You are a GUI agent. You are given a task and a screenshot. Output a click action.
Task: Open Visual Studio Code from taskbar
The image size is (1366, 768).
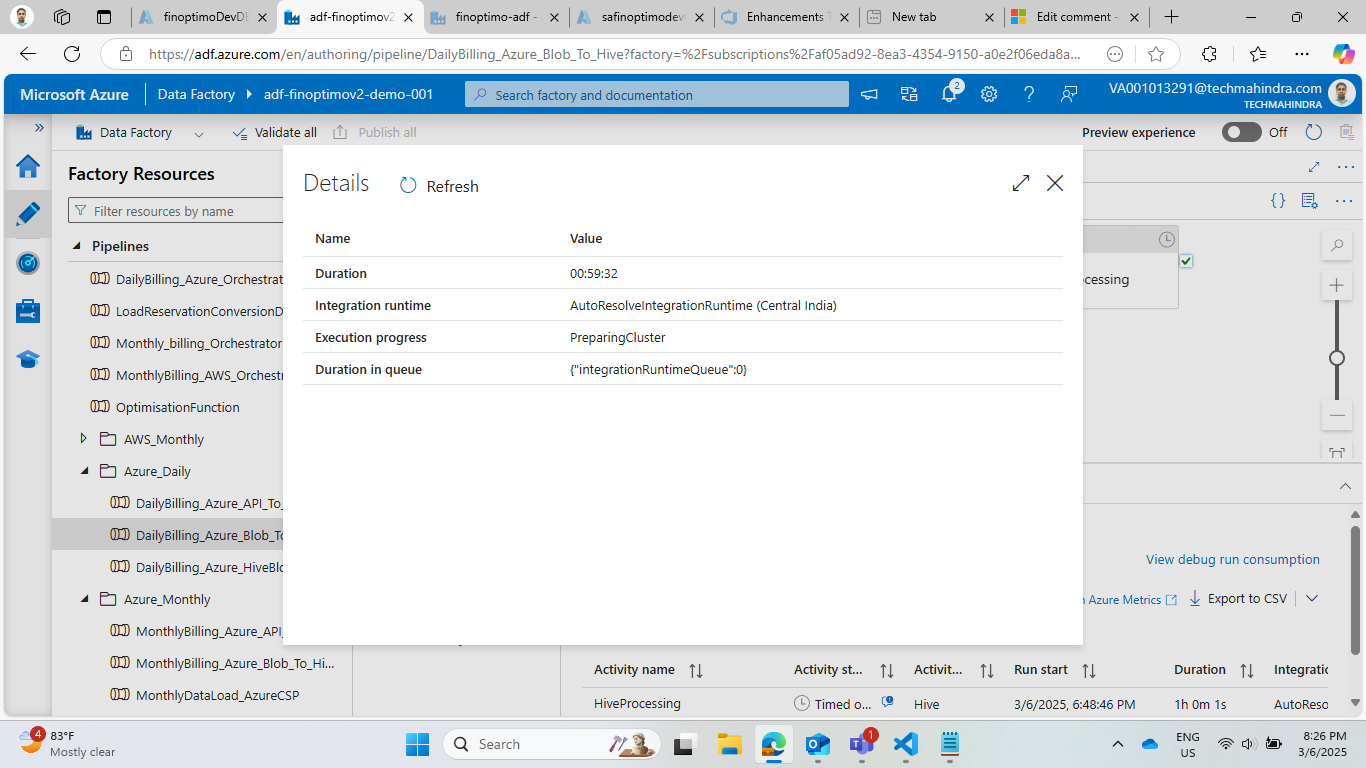(x=906, y=744)
